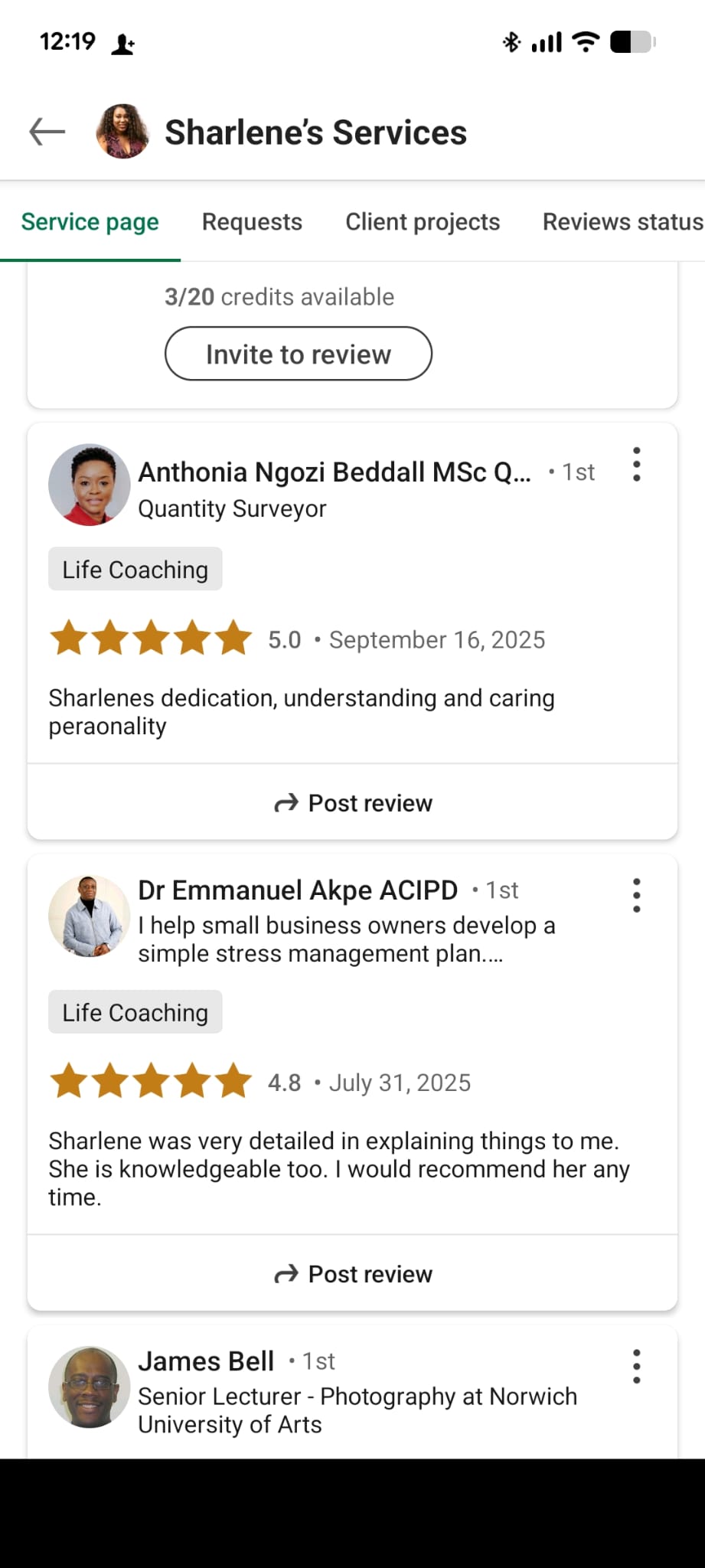Open Dr Emmanuel Akpe ACIPD's name link
Viewport: 705px width, 1568px height.
tap(298, 890)
